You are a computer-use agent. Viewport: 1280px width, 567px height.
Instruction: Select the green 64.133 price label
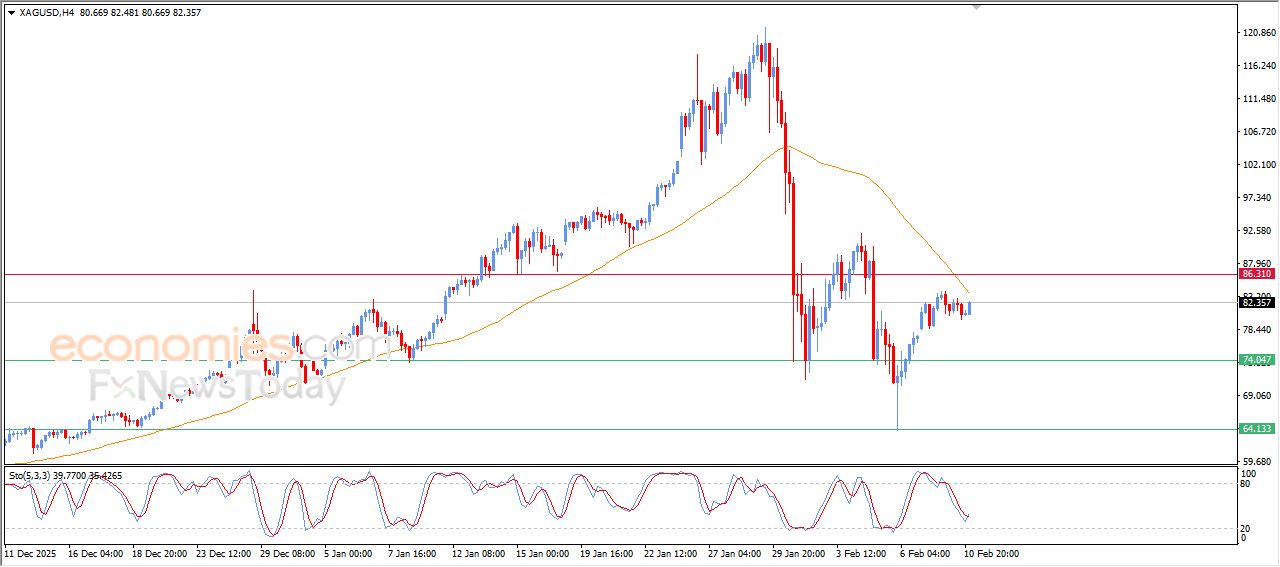click(x=1256, y=429)
